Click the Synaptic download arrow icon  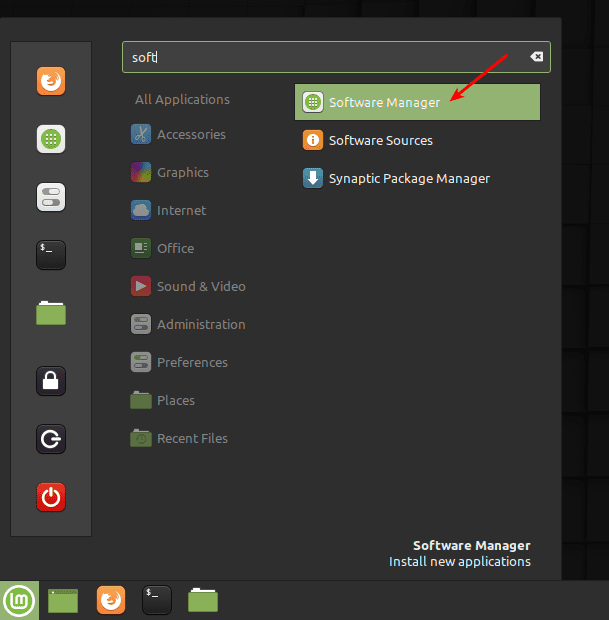pos(313,178)
